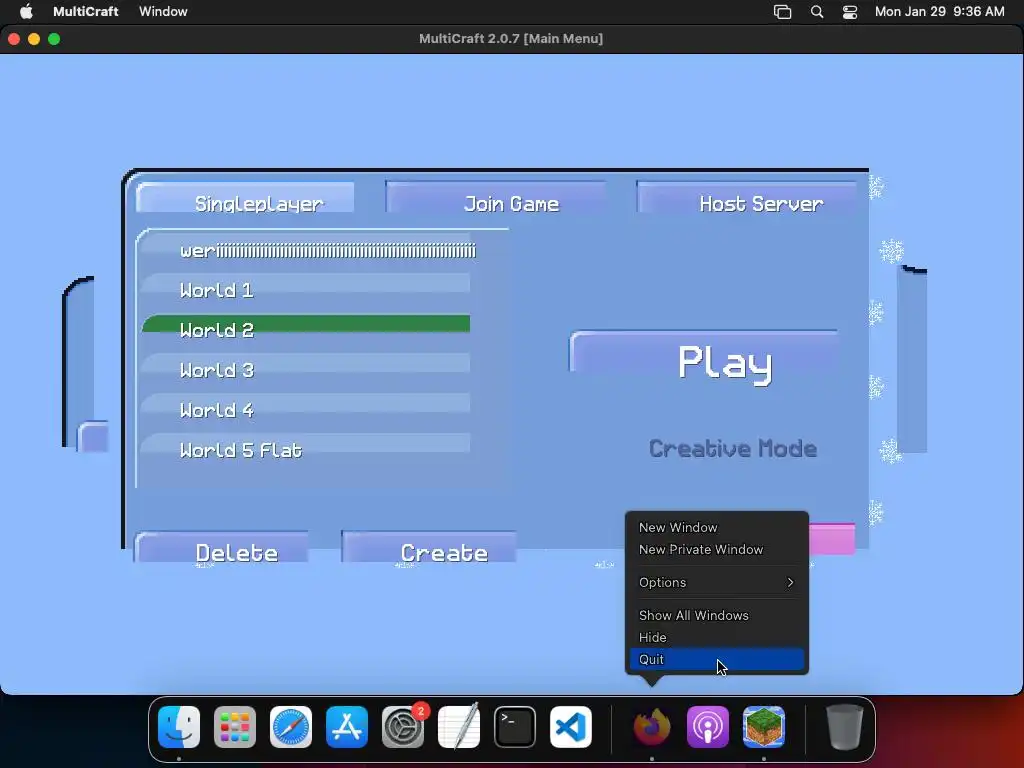Image resolution: width=1024 pixels, height=768 pixels.
Task: Open the App Store dock icon
Action: pyautogui.click(x=347, y=727)
